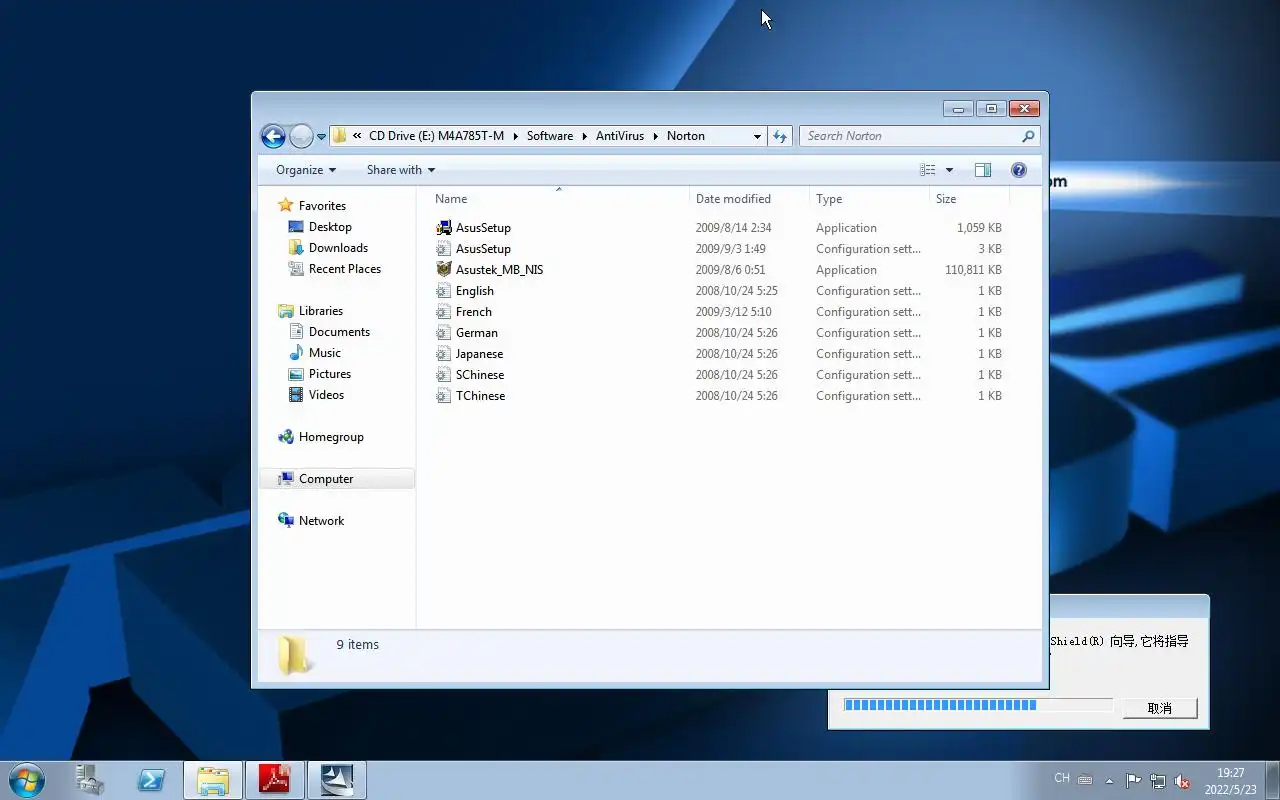
Task: Select the AsusSetup application file icon
Action: (444, 228)
